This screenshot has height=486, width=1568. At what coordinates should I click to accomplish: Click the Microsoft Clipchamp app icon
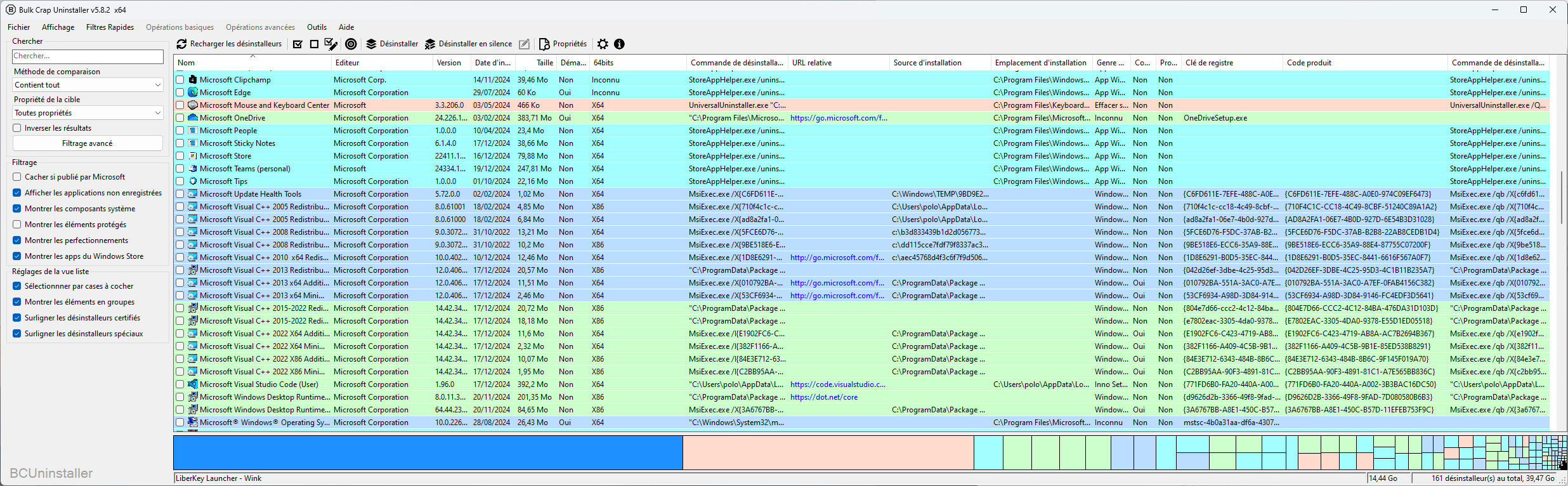(x=193, y=80)
